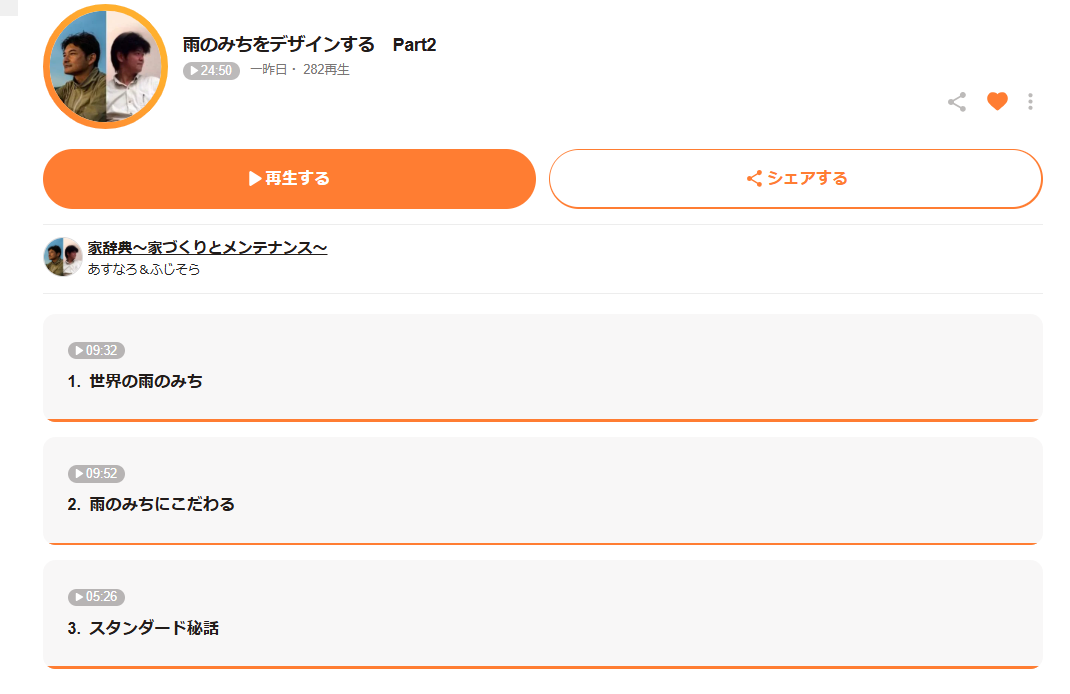This screenshot has width=1070, height=694.
Task: Open the 家辞典～家づくりとメンテナンス～ channel link
Action: pyautogui.click(x=207, y=248)
